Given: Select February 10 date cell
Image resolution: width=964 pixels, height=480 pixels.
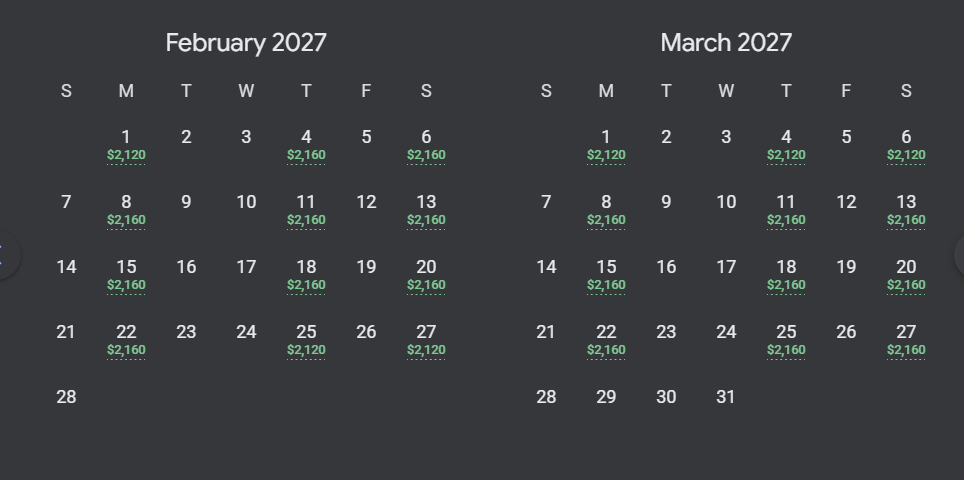Looking at the screenshot, I should click(x=246, y=202).
